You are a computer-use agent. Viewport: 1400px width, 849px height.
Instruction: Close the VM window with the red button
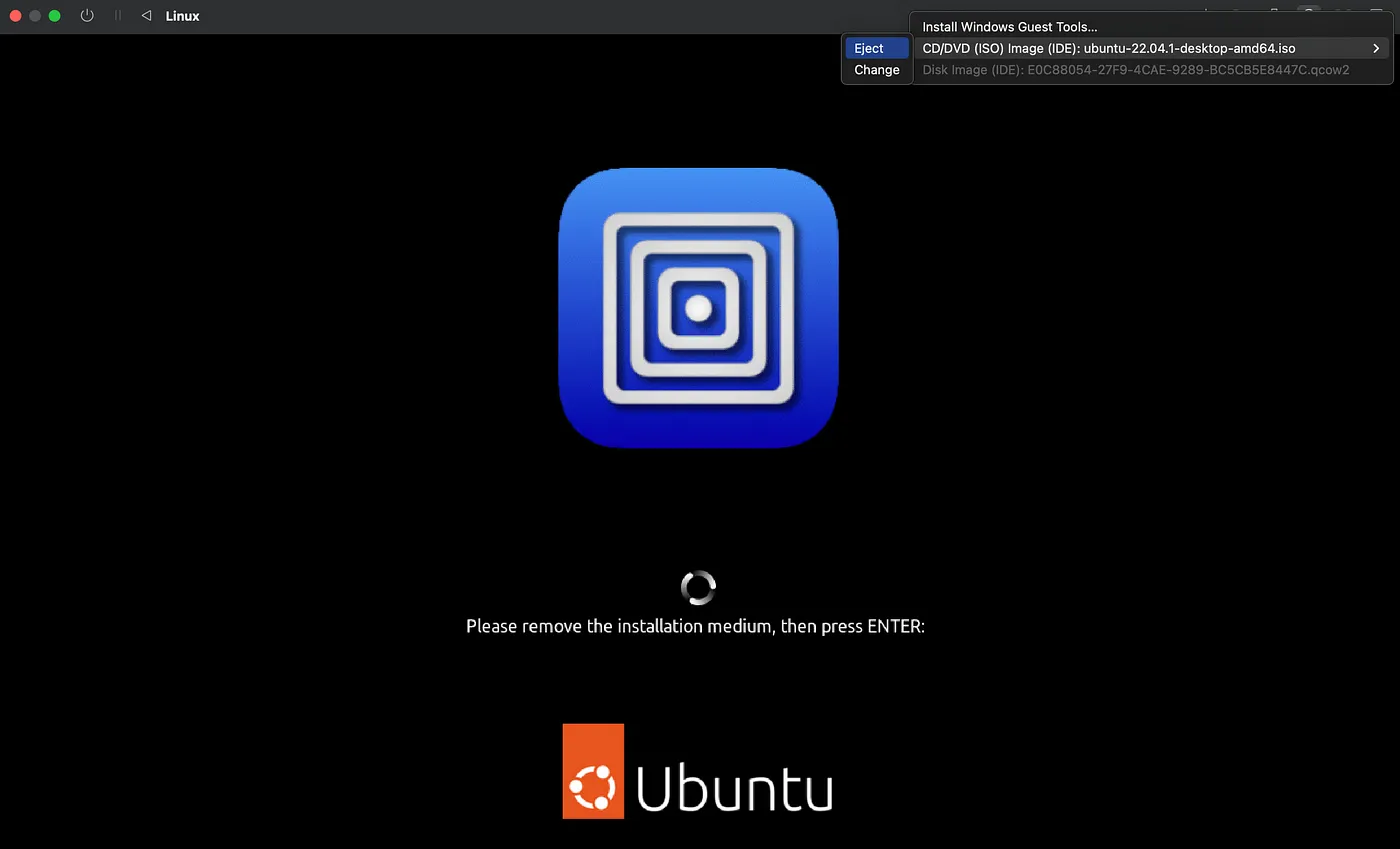(16, 16)
